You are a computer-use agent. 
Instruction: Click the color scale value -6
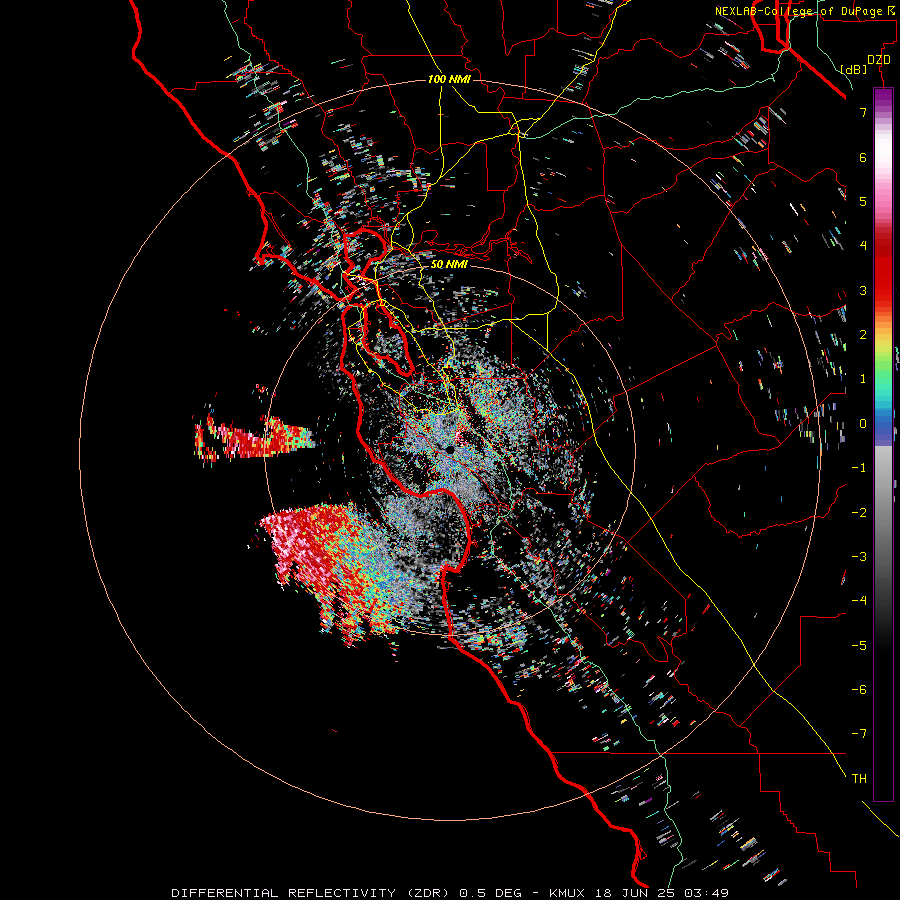point(859,690)
